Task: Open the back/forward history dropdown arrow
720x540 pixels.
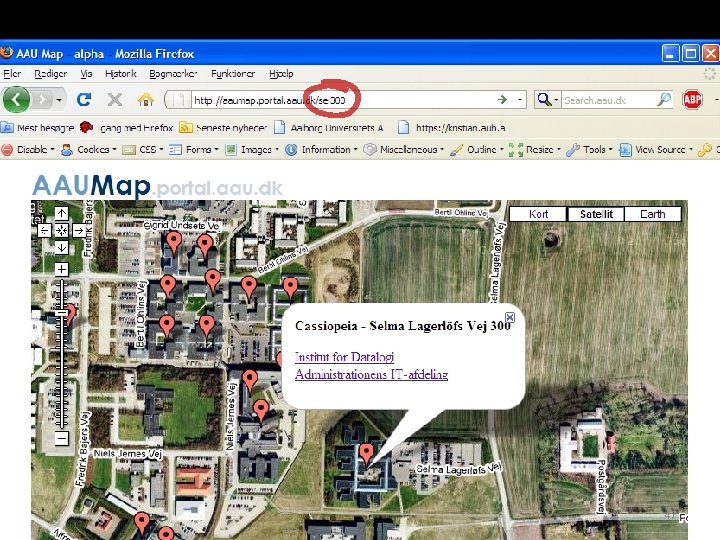Action: [59, 100]
